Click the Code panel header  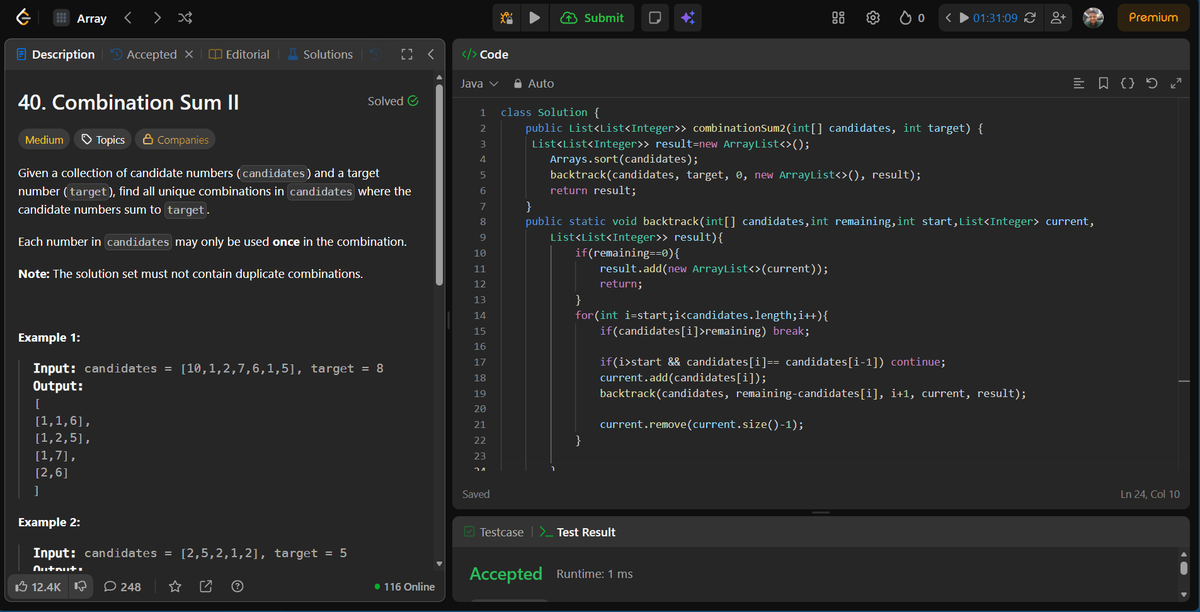coord(485,54)
